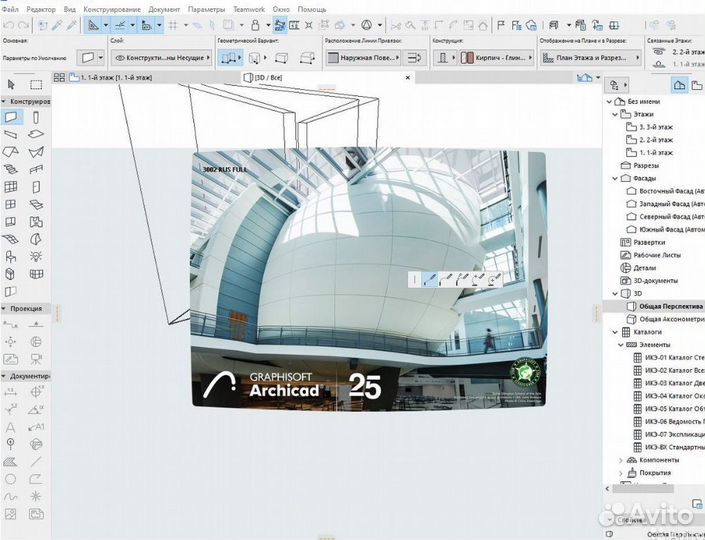Image resolution: width=705 pixels, height=540 pixels.
Task: Toggle Snap Guides button
Action: point(120,26)
